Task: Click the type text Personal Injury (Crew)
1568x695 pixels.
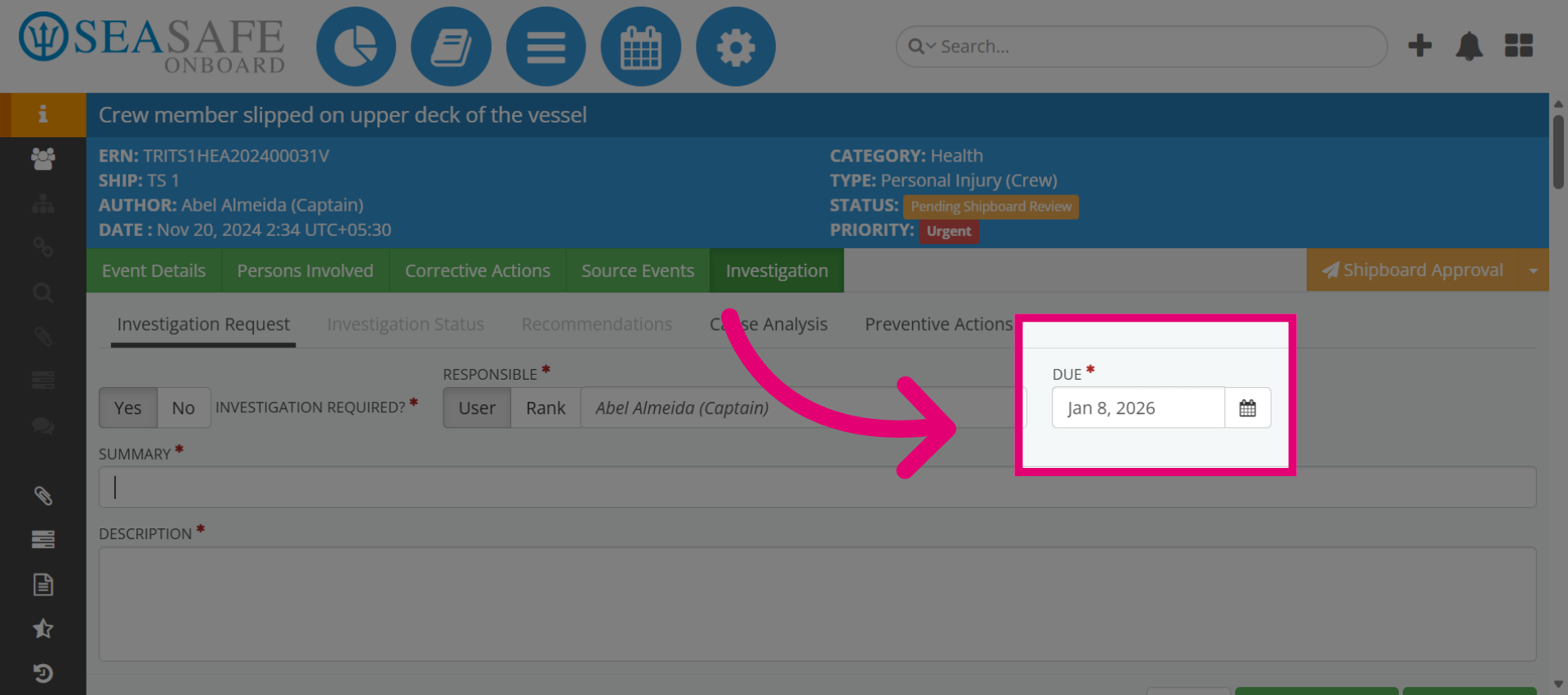Action: pyautogui.click(x=969, y=180)
